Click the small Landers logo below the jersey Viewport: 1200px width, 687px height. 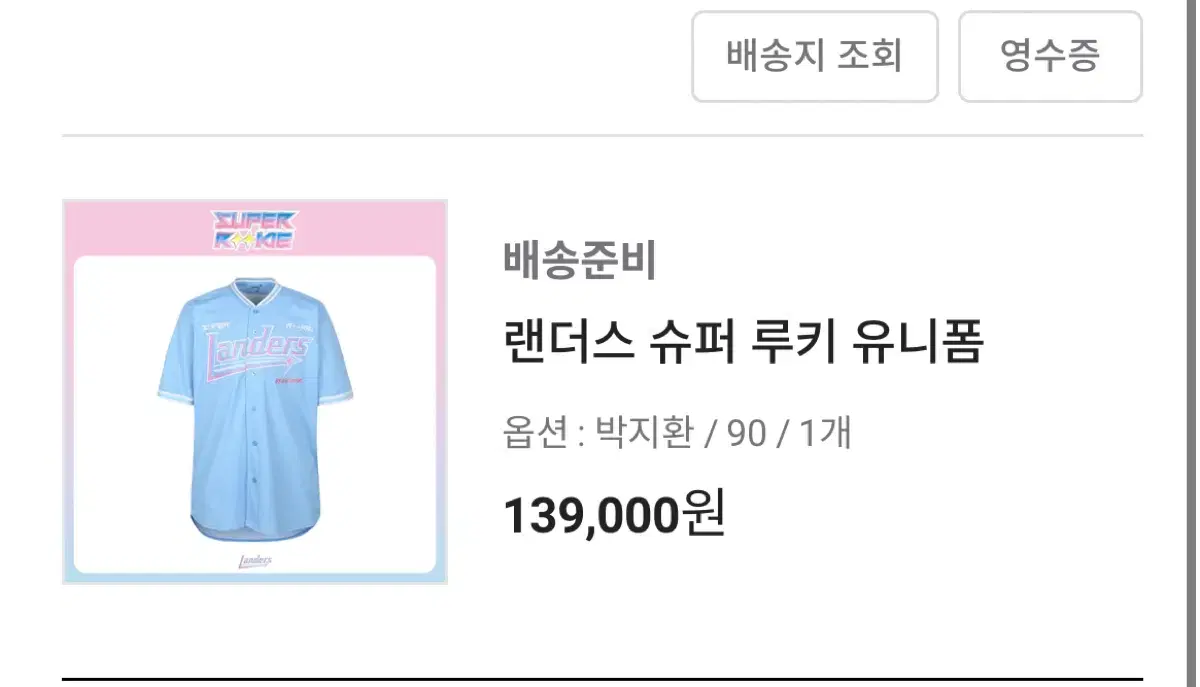coord(256,561)
